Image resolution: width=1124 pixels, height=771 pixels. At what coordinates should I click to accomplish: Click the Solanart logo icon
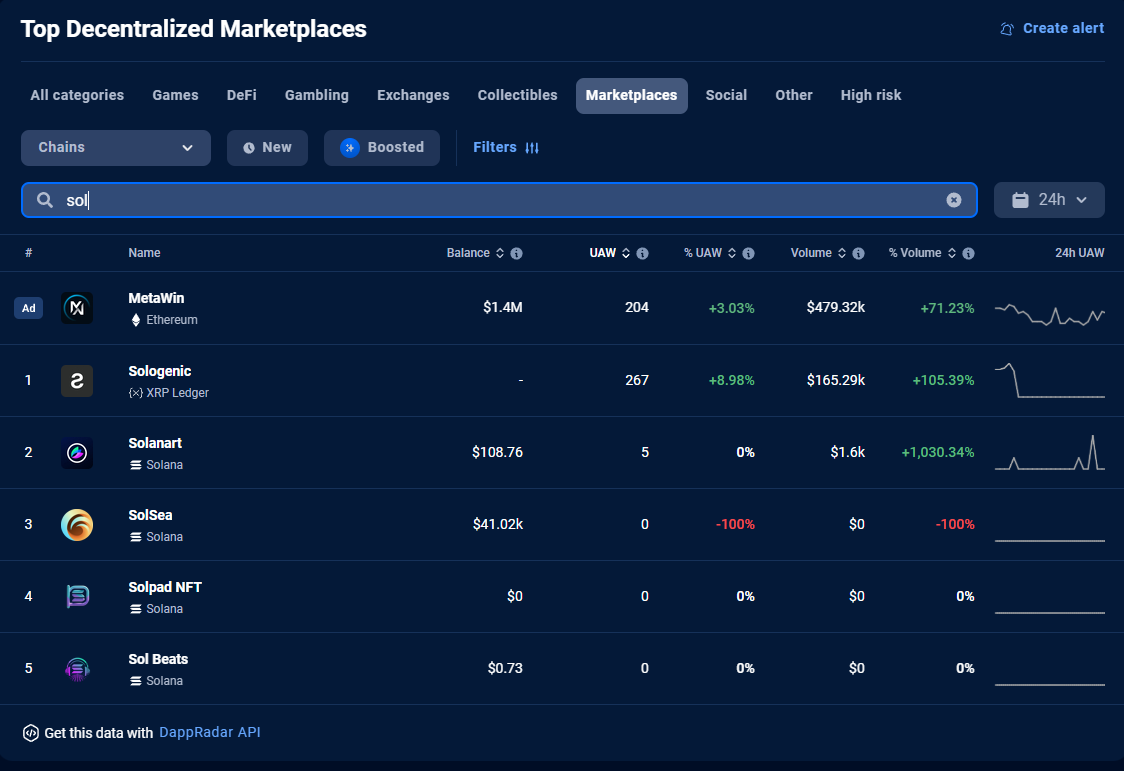[x=77, y=452]
